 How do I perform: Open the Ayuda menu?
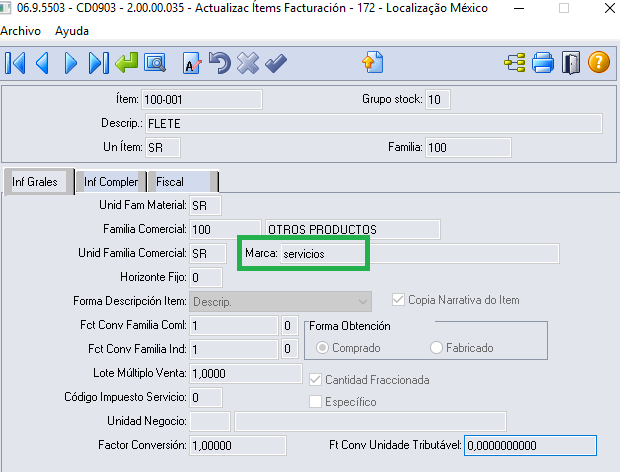(72, 31)
